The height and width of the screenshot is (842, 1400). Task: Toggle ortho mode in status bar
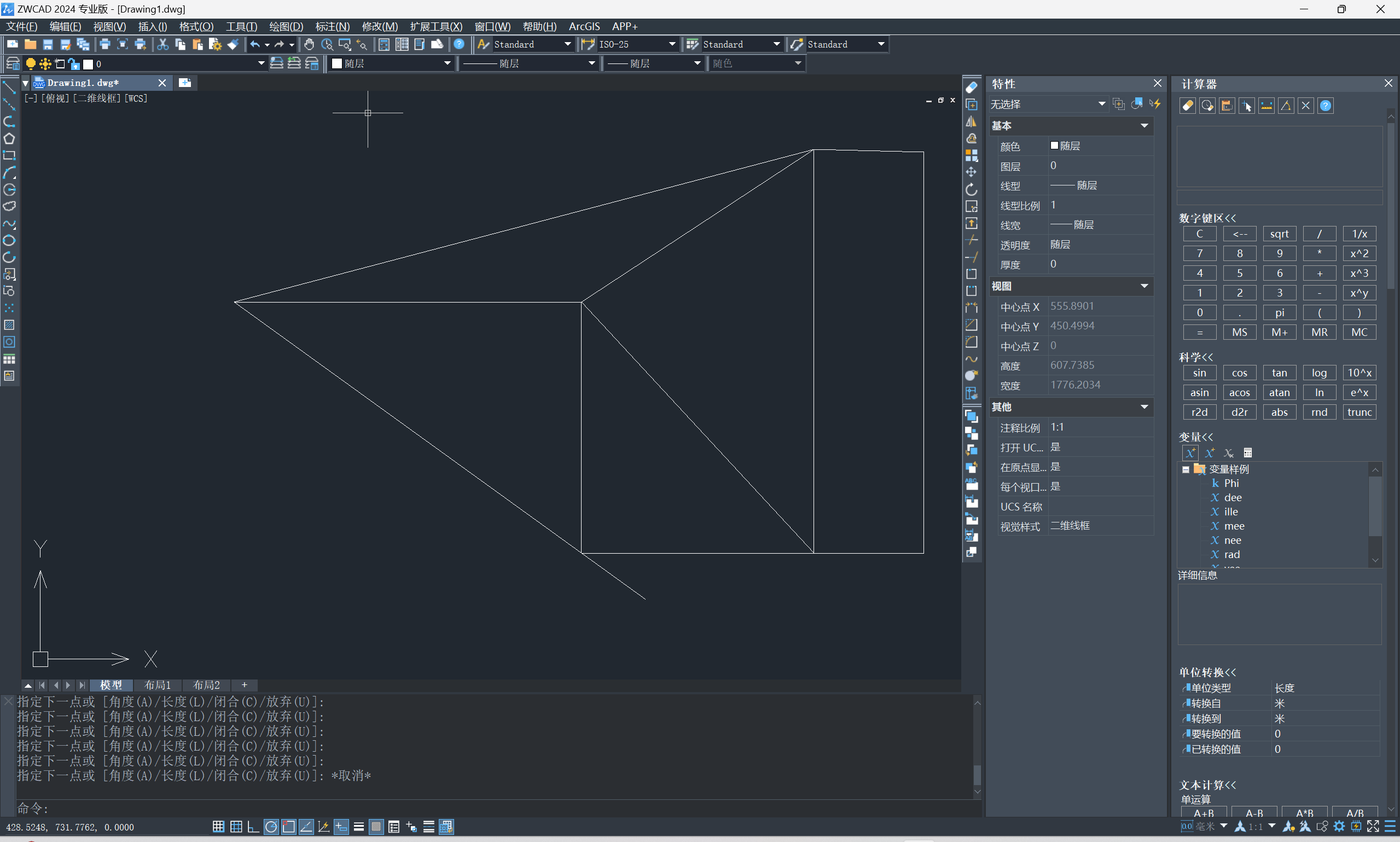pos(253,827)
